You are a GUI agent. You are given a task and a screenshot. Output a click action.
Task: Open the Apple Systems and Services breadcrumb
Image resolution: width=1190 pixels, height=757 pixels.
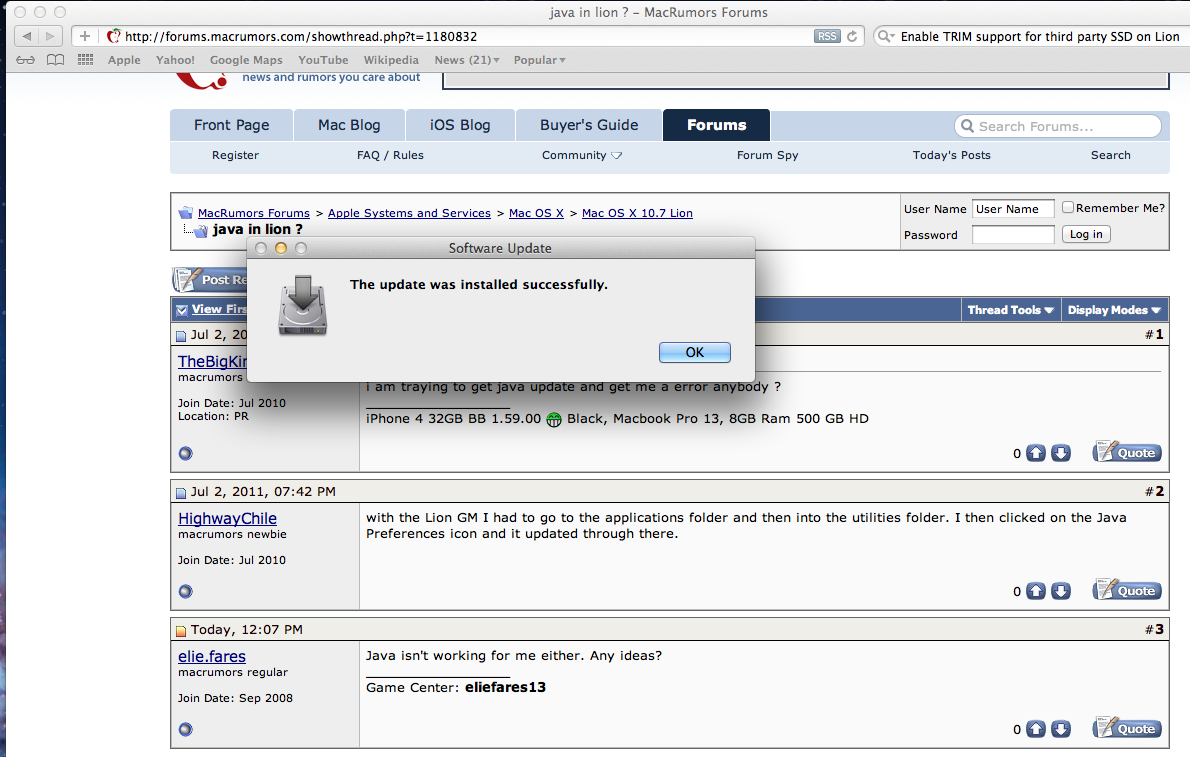click(409, 213)
